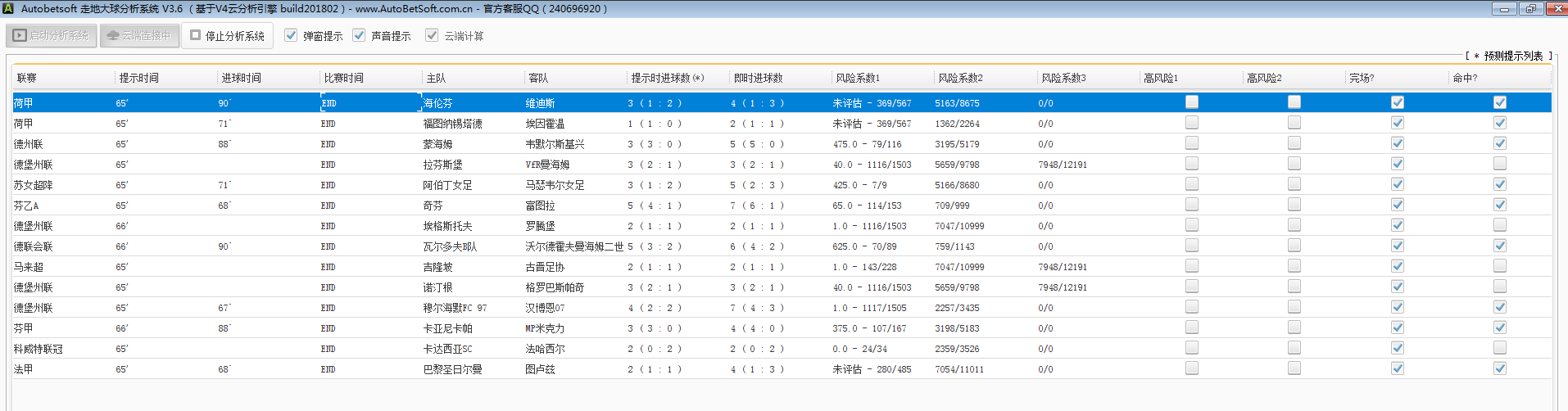Sort table by 风险系数1 header

(x=858, y=78)
